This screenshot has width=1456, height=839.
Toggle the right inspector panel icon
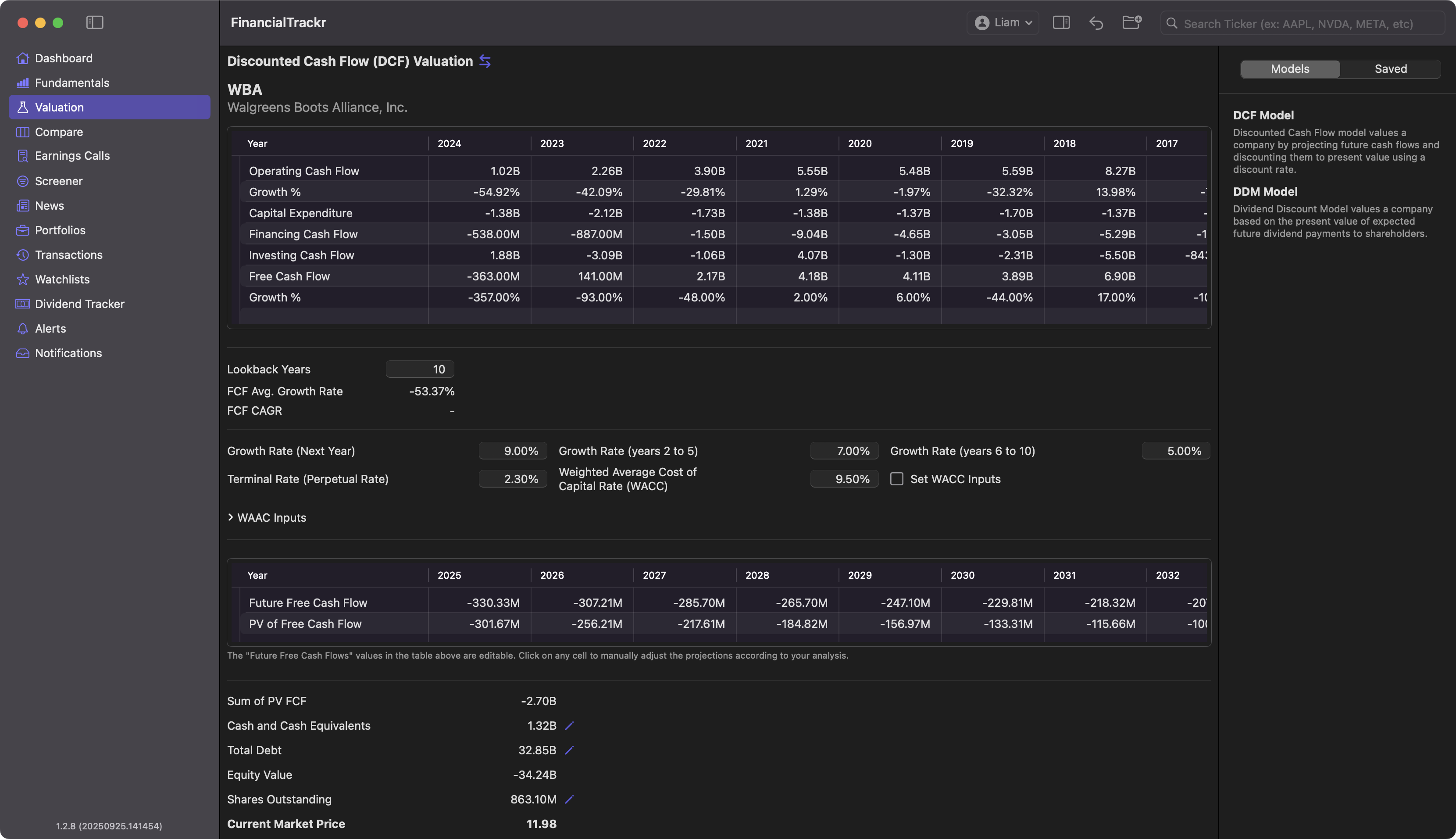point(1061,22)
